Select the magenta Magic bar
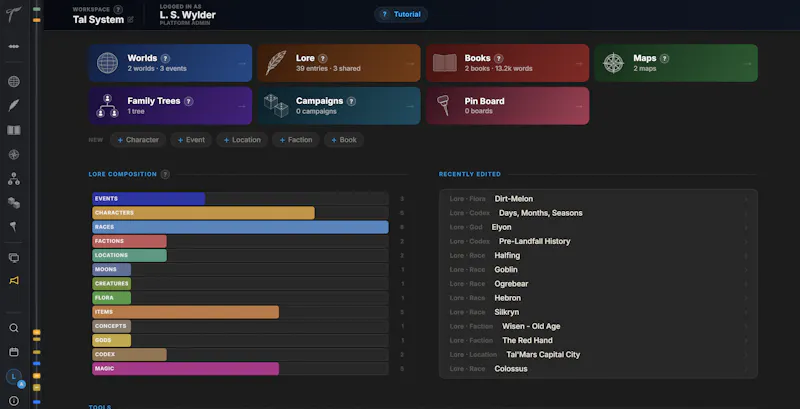 point(186,369)
